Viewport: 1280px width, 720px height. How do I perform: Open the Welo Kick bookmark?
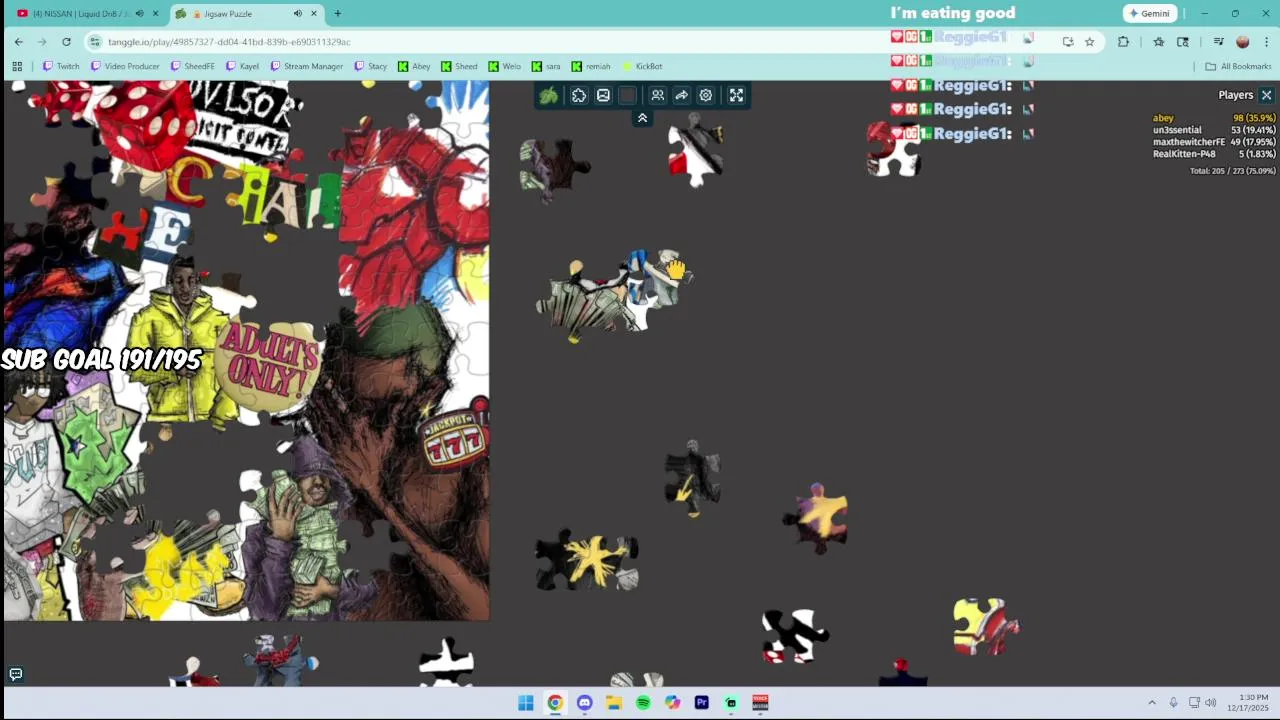click(x=504, y=66)
